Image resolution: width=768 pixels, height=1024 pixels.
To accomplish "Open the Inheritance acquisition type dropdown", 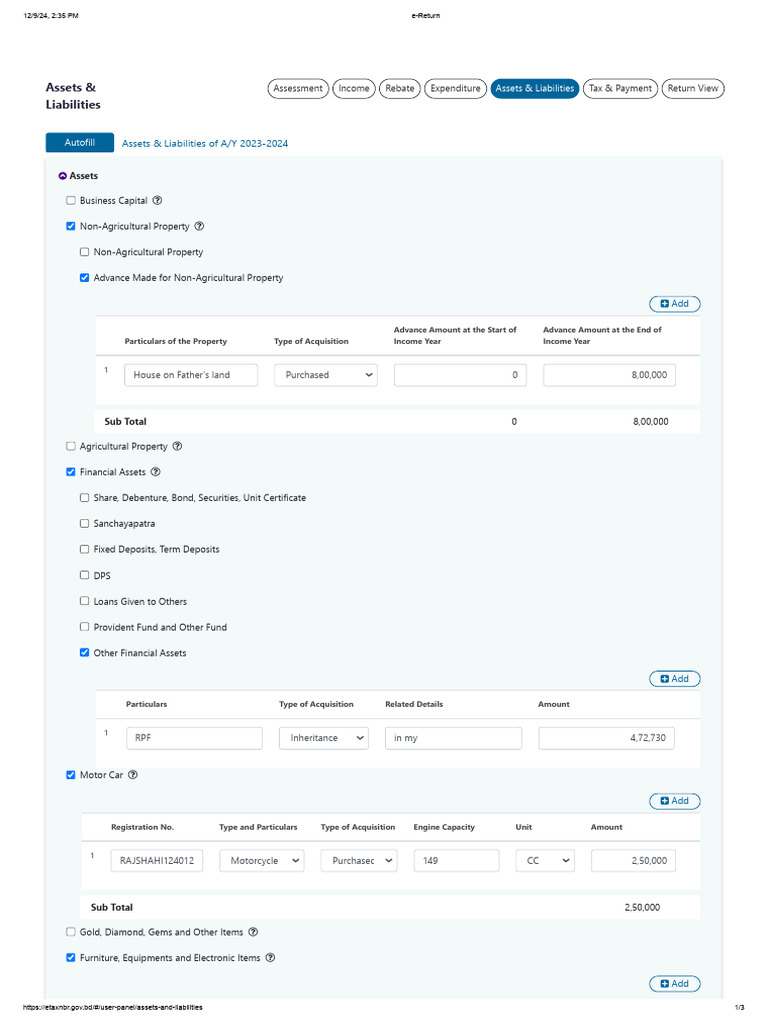I will (324, 738).
